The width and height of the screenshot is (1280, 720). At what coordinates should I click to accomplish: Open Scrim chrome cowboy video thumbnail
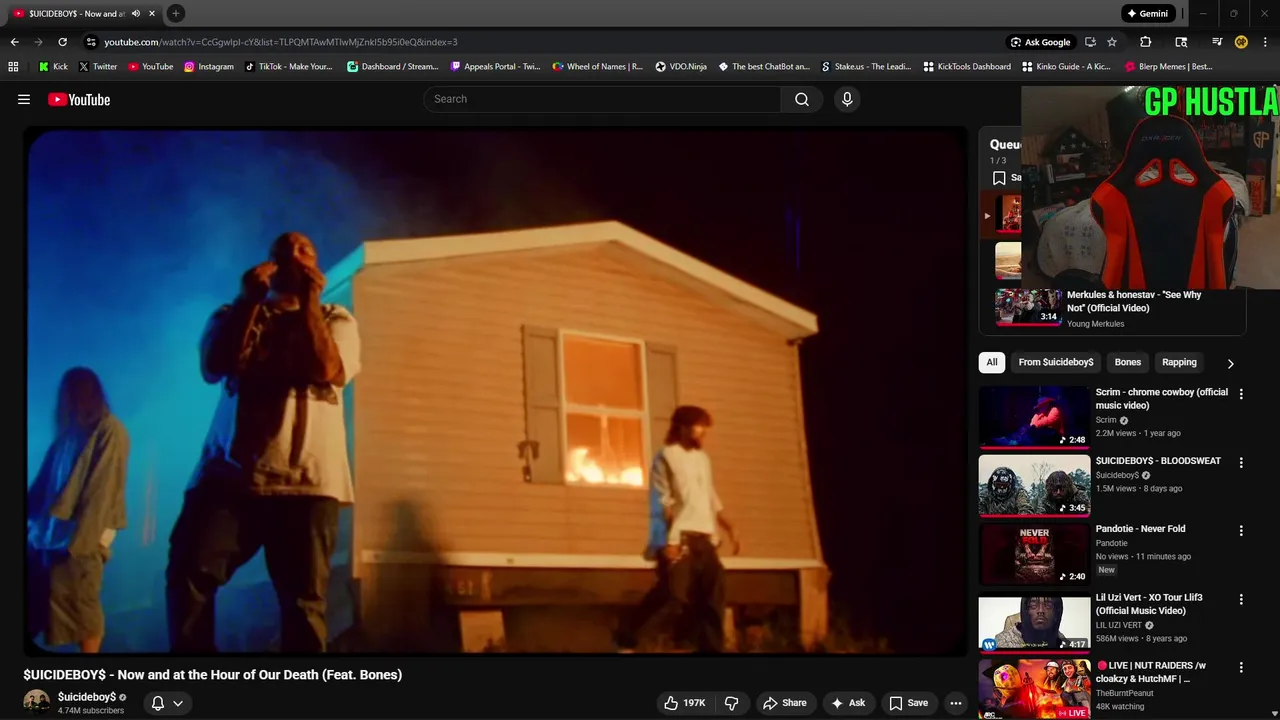(1034, 417)
